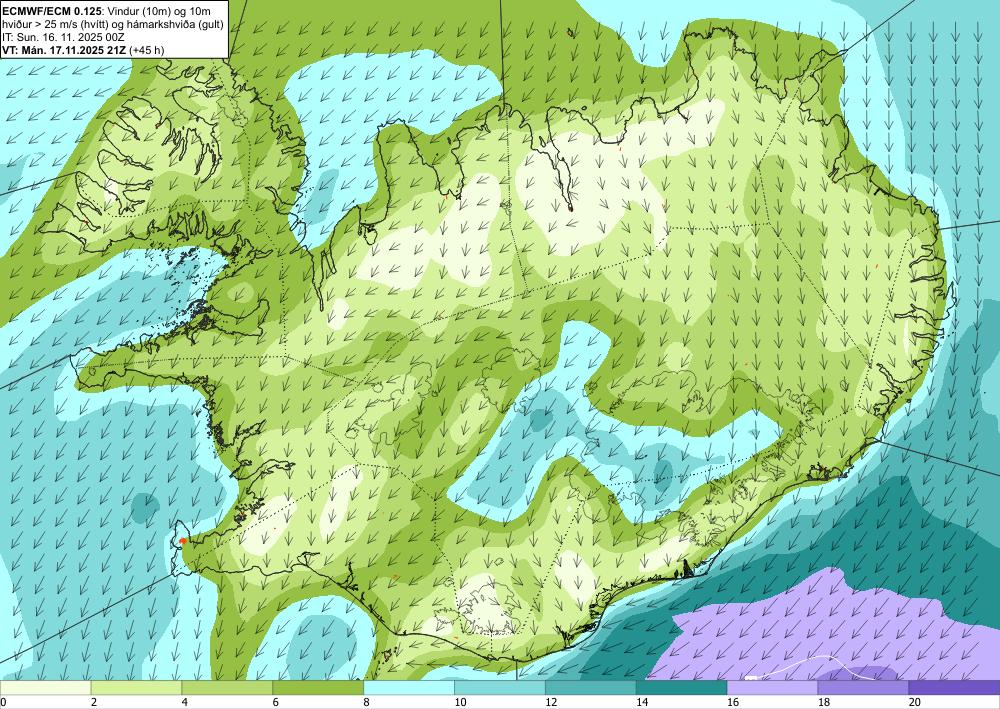Click the pale 0–2 m/s legend swatch
The height and width of the screenshot is (709, 1000).
(x=45, y=688)
